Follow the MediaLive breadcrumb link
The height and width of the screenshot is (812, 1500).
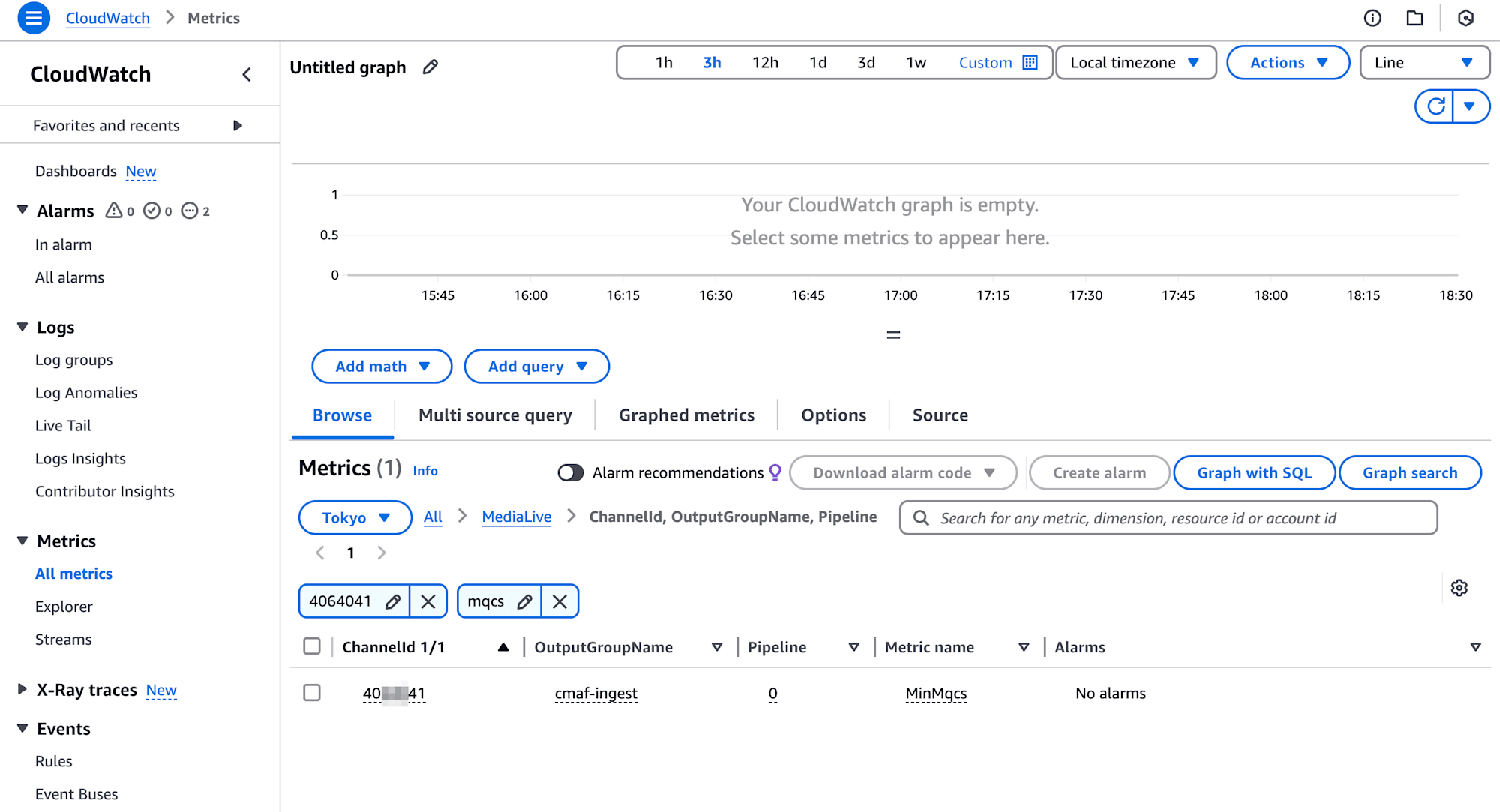516,517
